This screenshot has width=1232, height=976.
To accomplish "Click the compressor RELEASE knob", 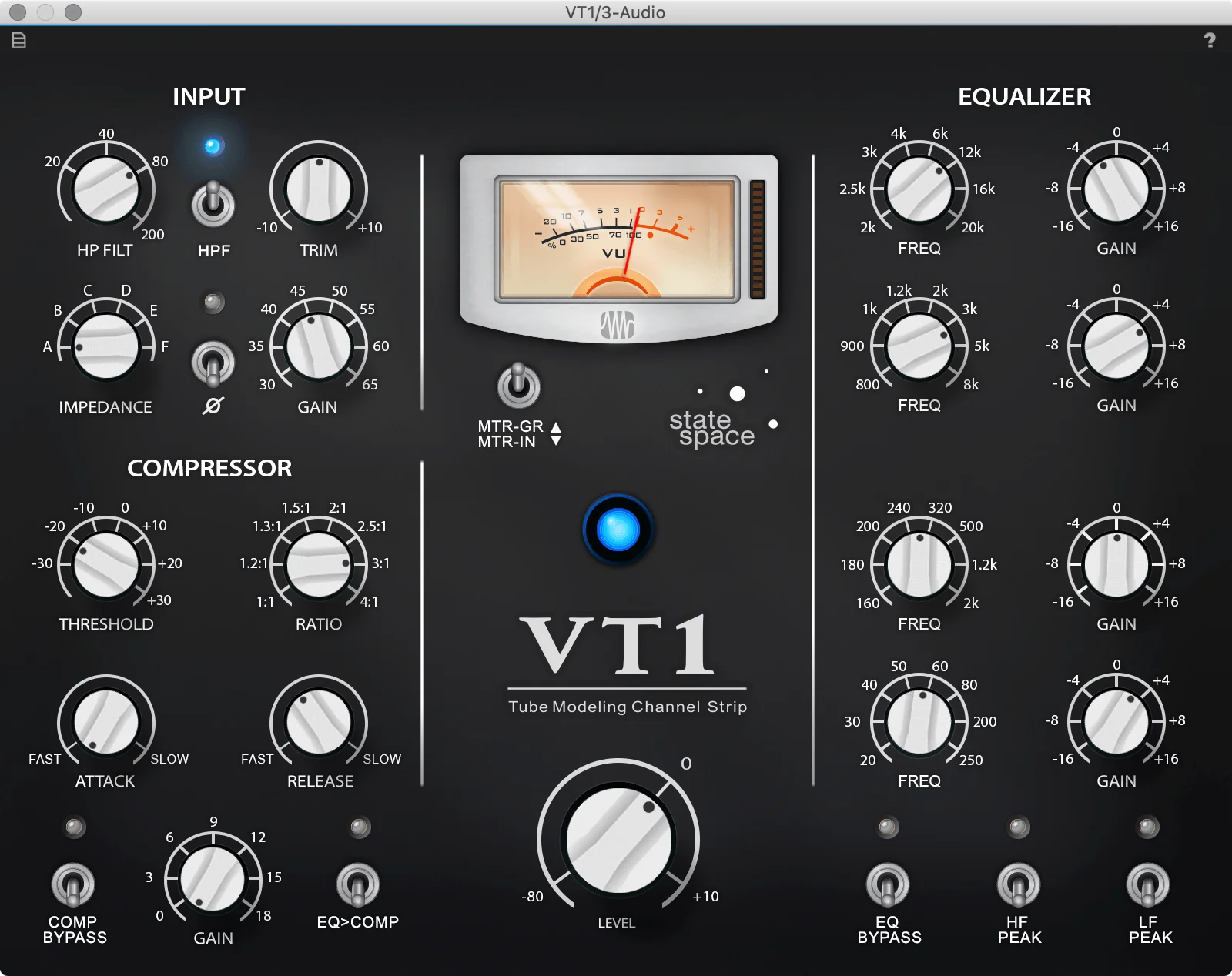I will coord(319,722).
